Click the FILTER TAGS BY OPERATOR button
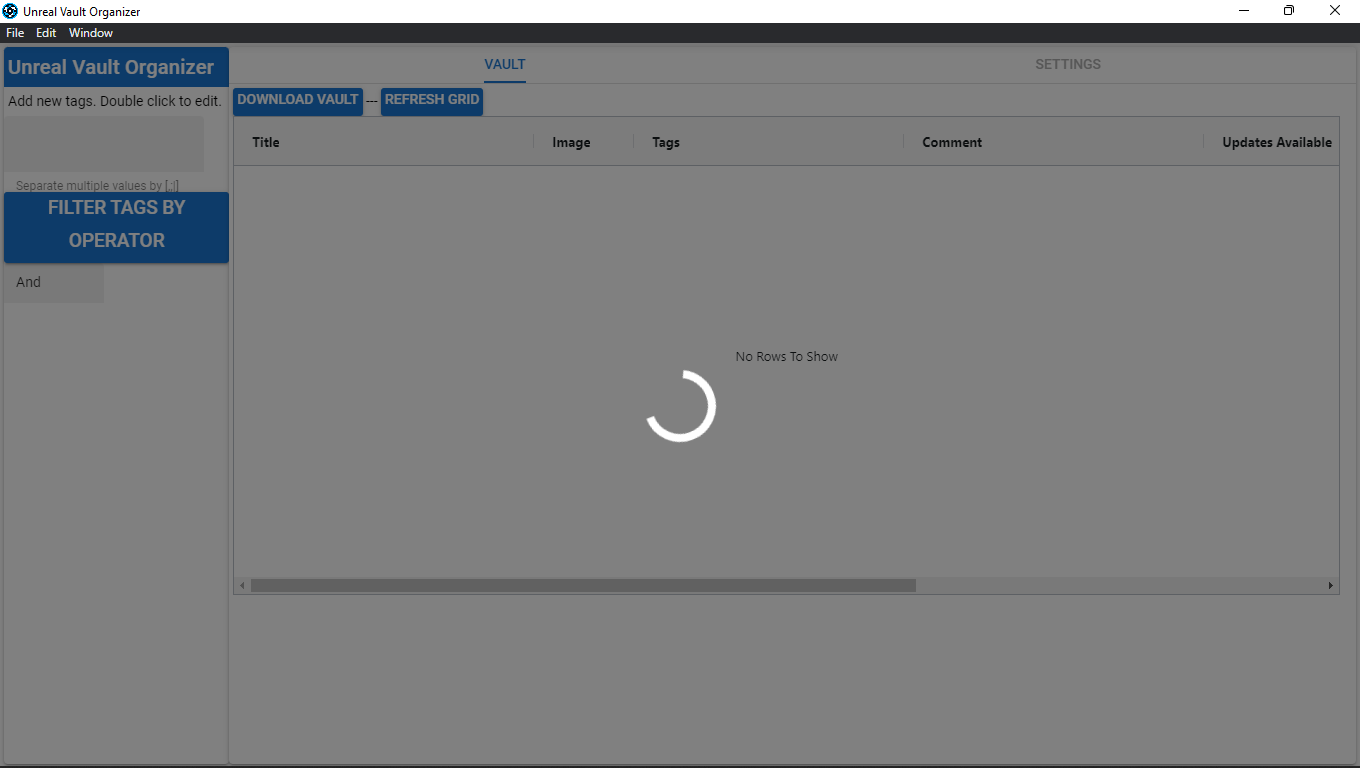Image resolution: width=1360 pixels, height=768 pixels. (116, 227)
